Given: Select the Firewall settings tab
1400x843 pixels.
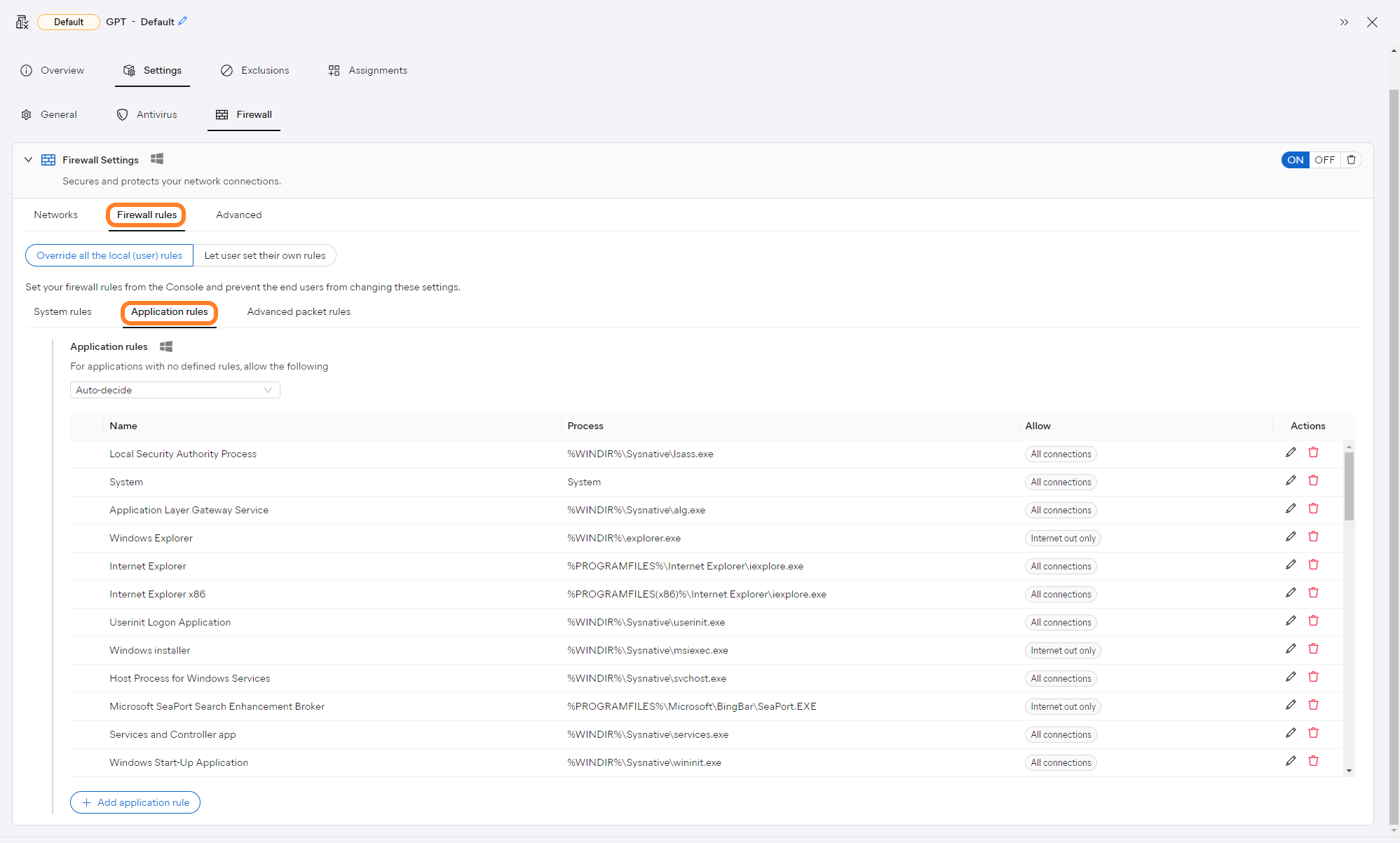Looking at the screenshot, I should [244, 114].
